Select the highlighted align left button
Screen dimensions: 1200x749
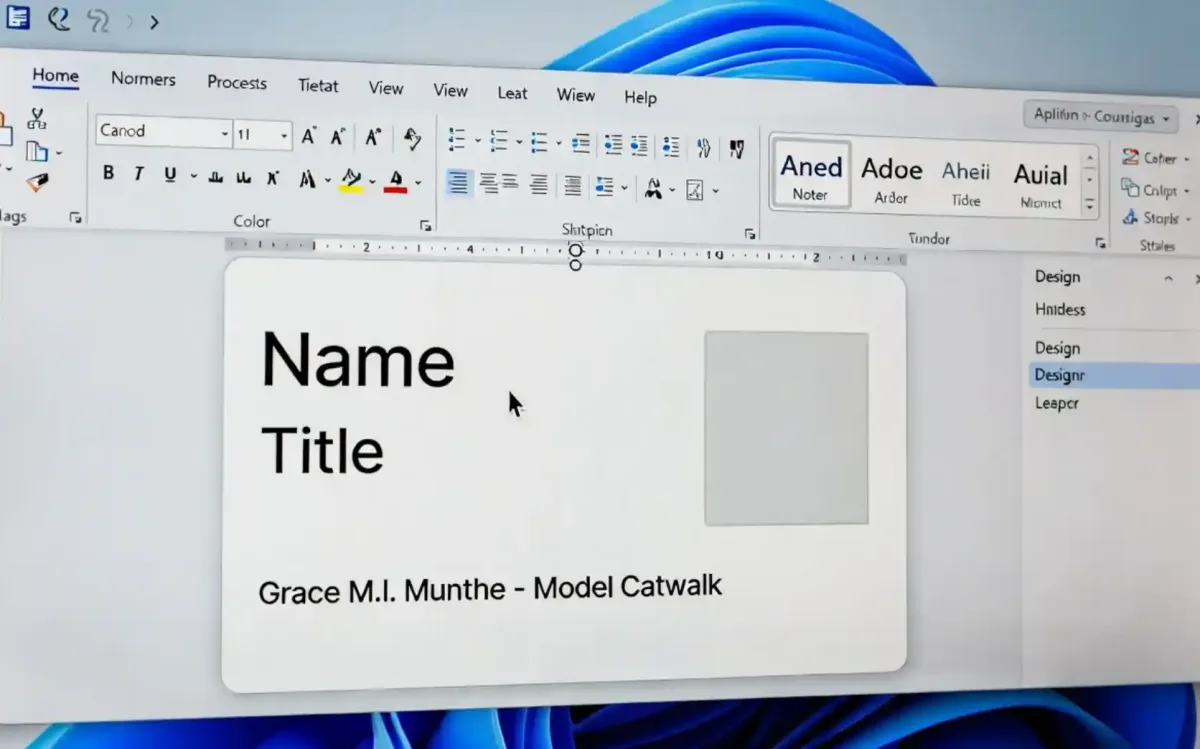click(459, 183)
